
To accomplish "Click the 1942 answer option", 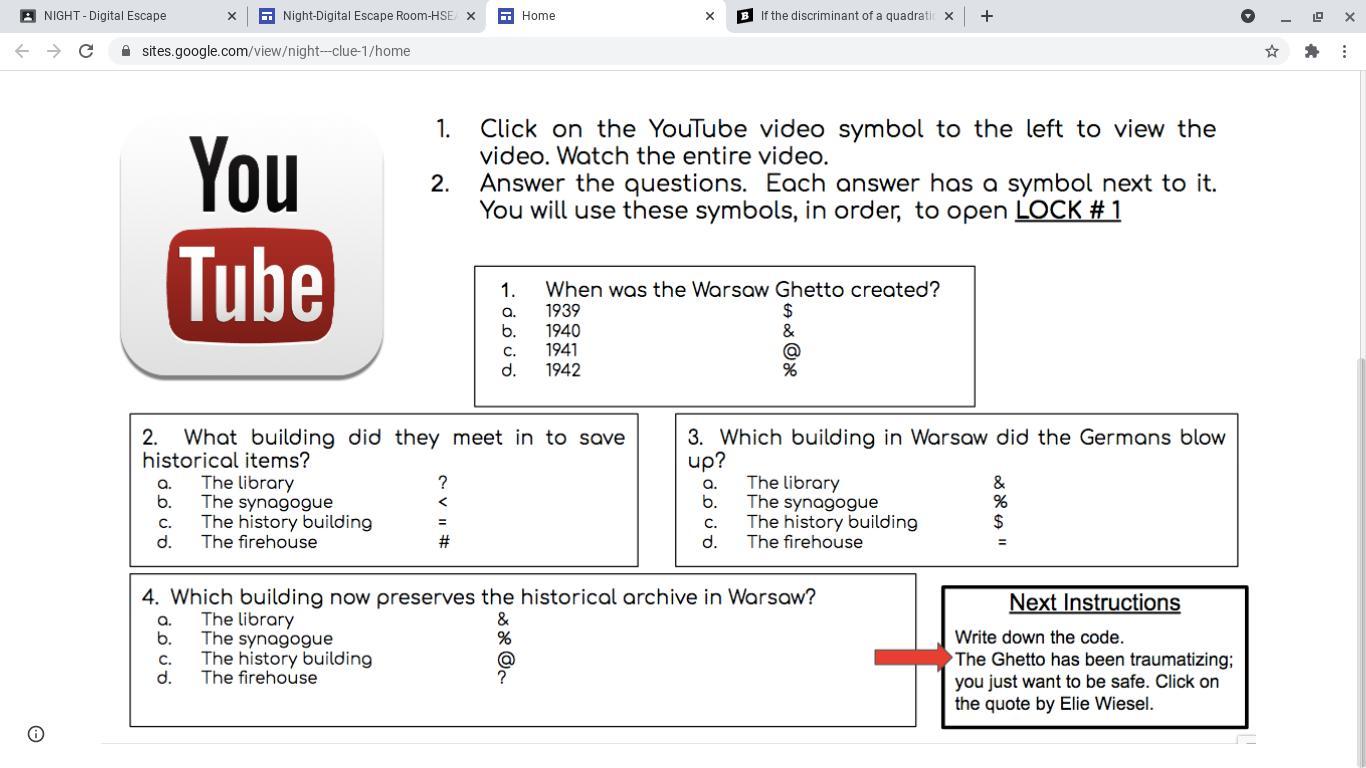I will pos(563,370).
